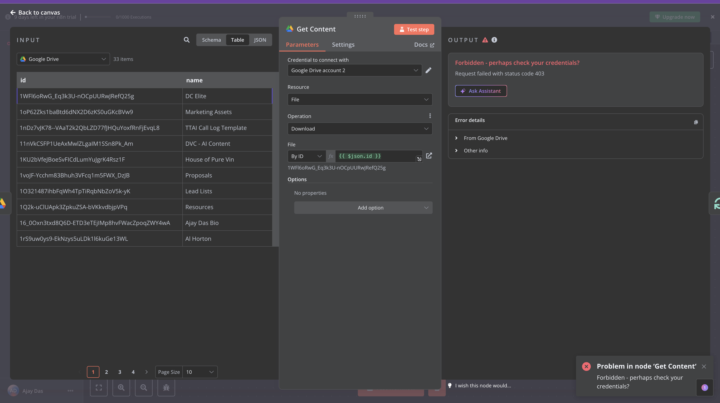Click the Test step button
The height and width of the screenshot is (403, 720).
(x=414, y=29)
